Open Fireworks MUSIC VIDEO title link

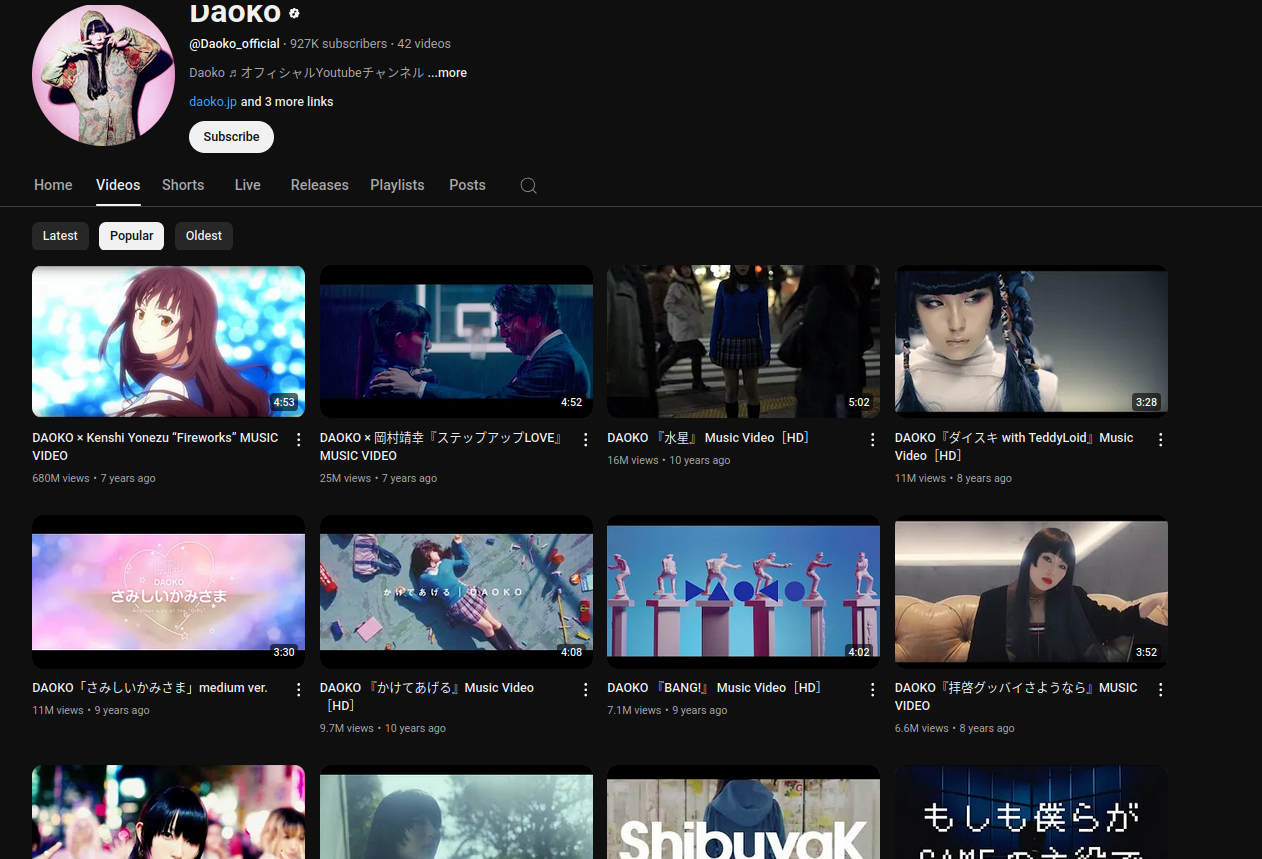tap(155, 447)
